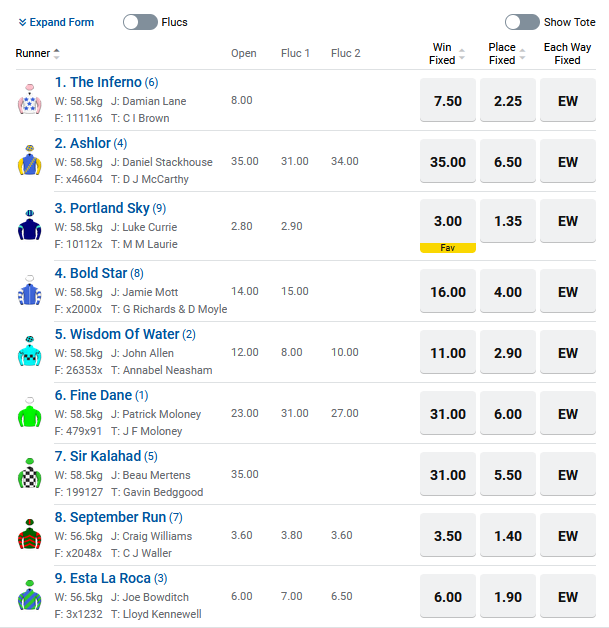Image resolution: width=609 pixels, height=628 pixels.
Task: Choose Each Way for Esta La Roca
Action: tap(567, 597)
